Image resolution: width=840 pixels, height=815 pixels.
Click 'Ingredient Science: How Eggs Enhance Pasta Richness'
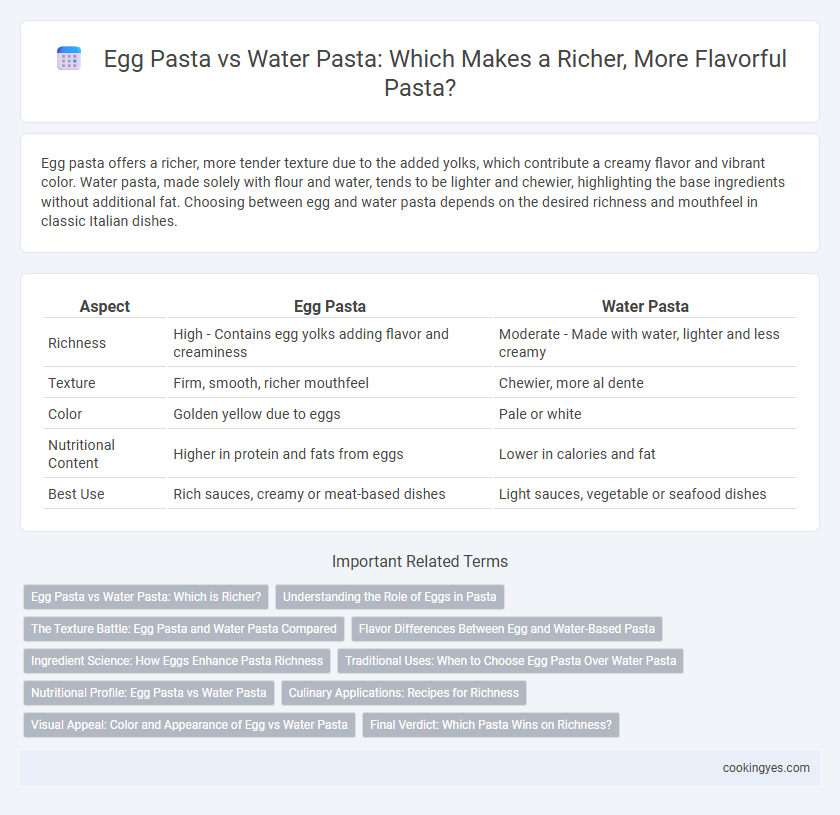[177, 661]
